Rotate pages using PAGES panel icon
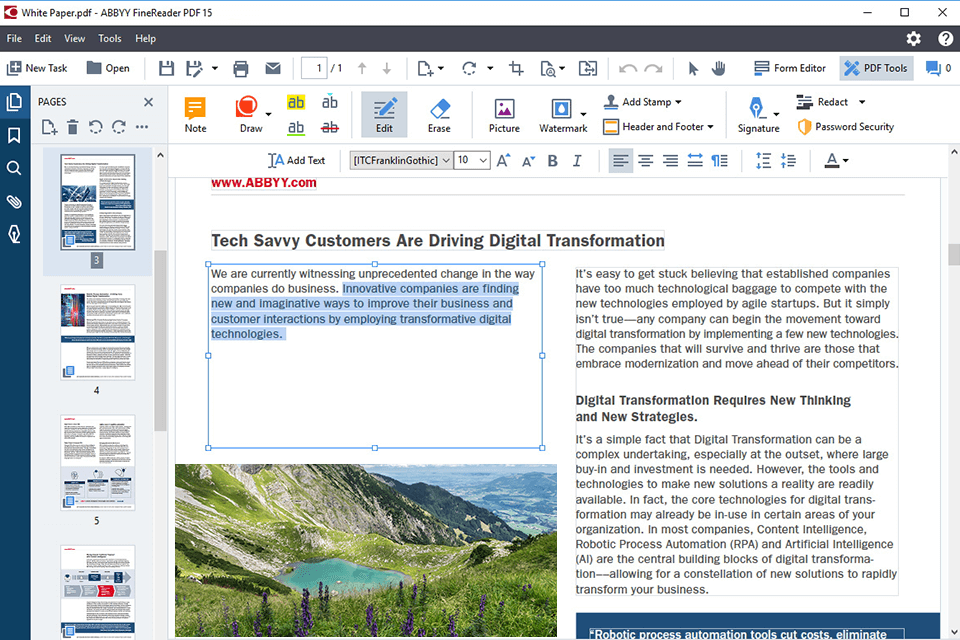This screenshot has width=960, height=640. coord(96,127)
